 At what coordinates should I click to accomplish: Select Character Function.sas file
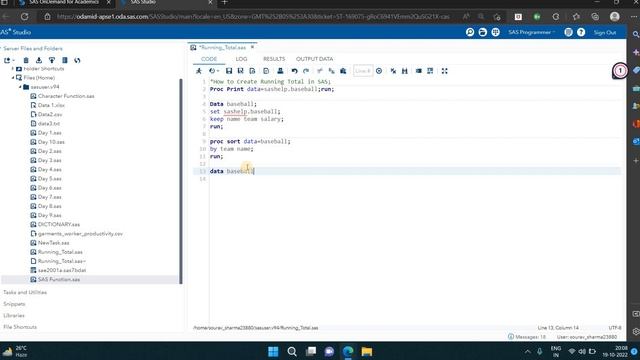[x=66, y=96]
